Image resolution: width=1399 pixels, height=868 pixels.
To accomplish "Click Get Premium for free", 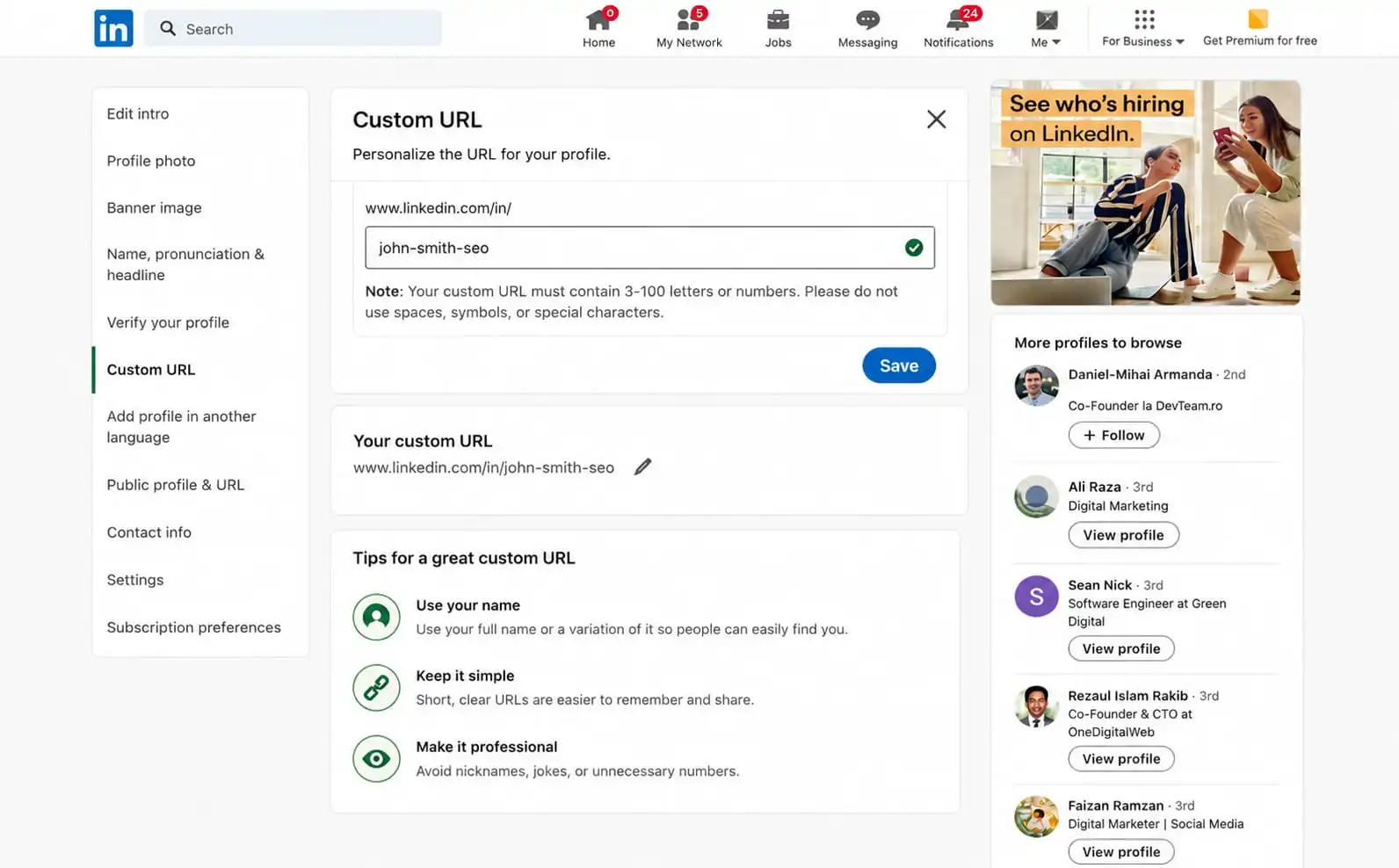I will coord(1259,28).
